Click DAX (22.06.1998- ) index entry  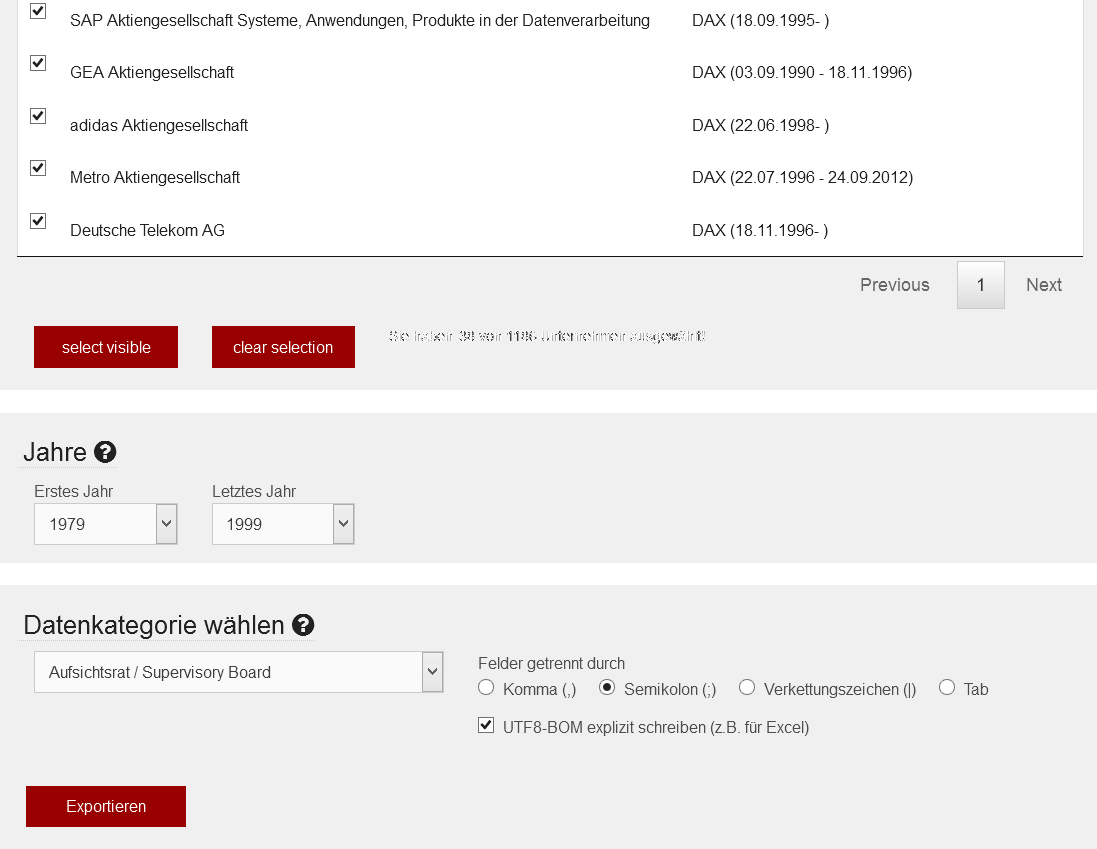[x=760, y=125]
